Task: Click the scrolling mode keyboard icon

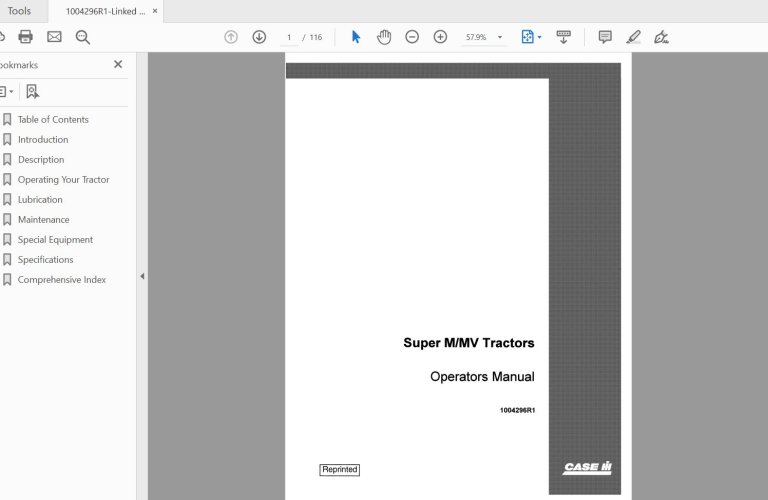Action: 563,37
